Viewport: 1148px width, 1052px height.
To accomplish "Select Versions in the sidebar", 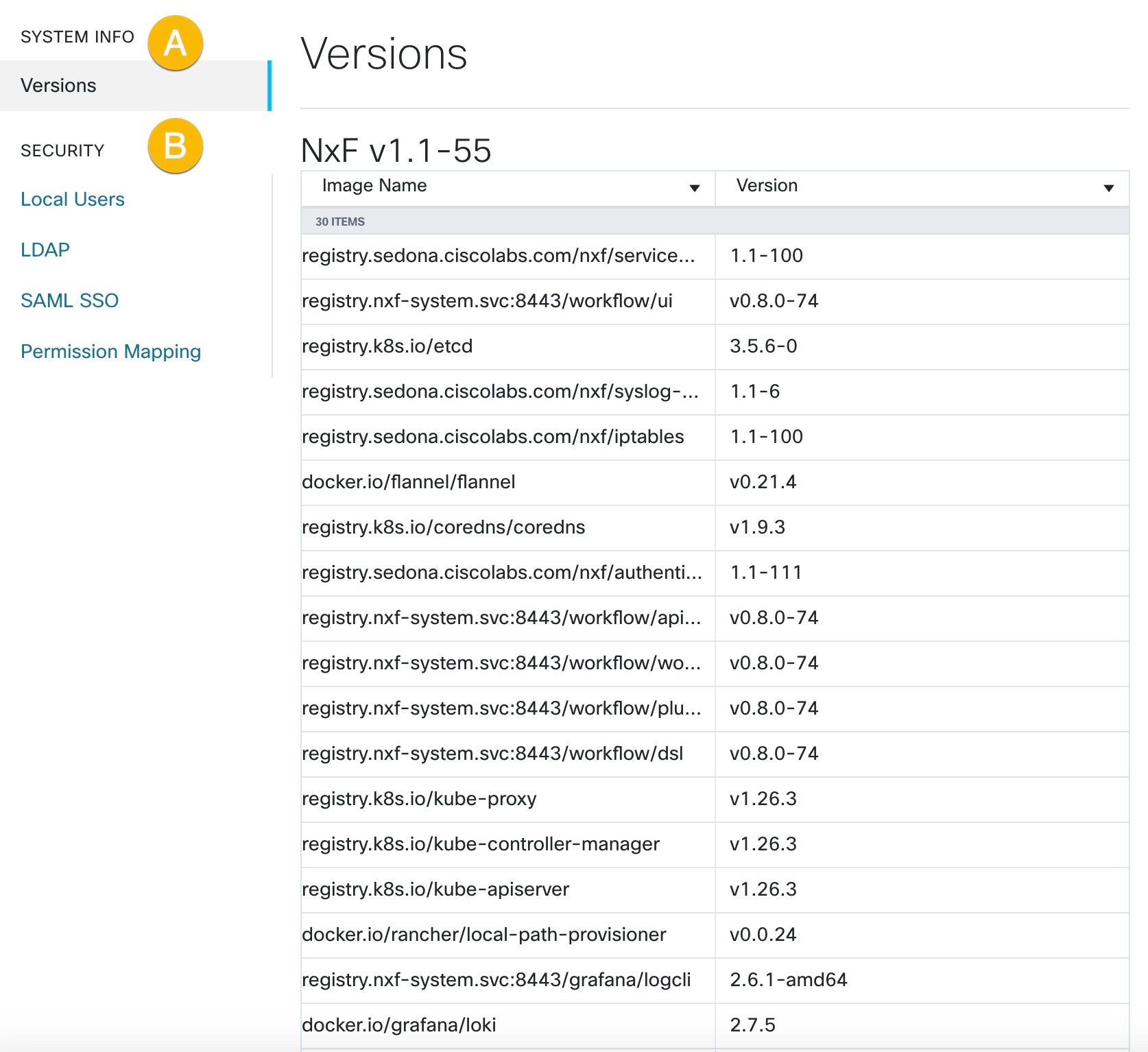I will (58, 85).
